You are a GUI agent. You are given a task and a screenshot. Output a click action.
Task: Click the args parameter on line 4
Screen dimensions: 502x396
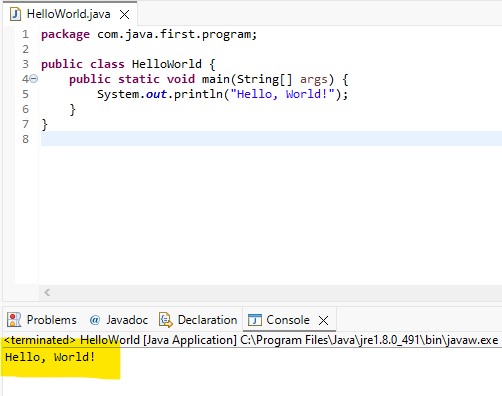tap(314, 80)
